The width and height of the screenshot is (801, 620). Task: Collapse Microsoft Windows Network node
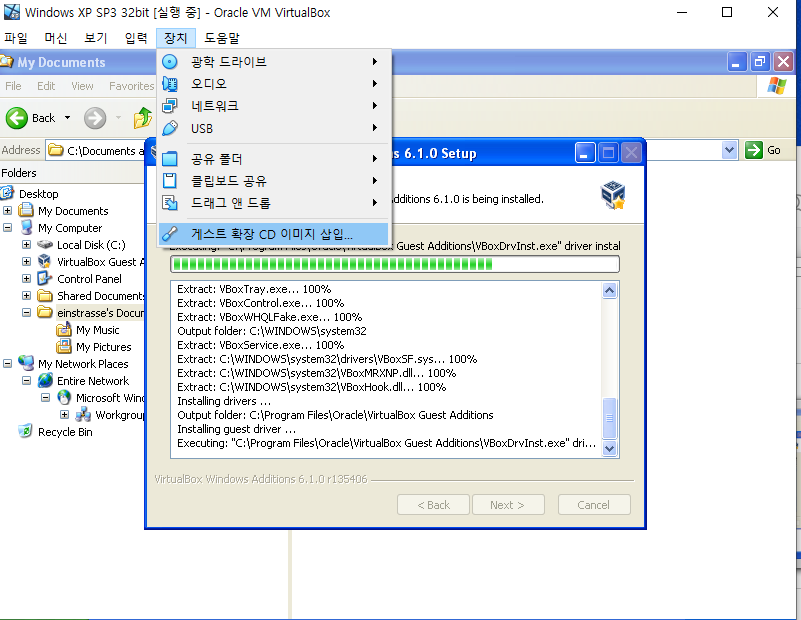coord(45,397)
